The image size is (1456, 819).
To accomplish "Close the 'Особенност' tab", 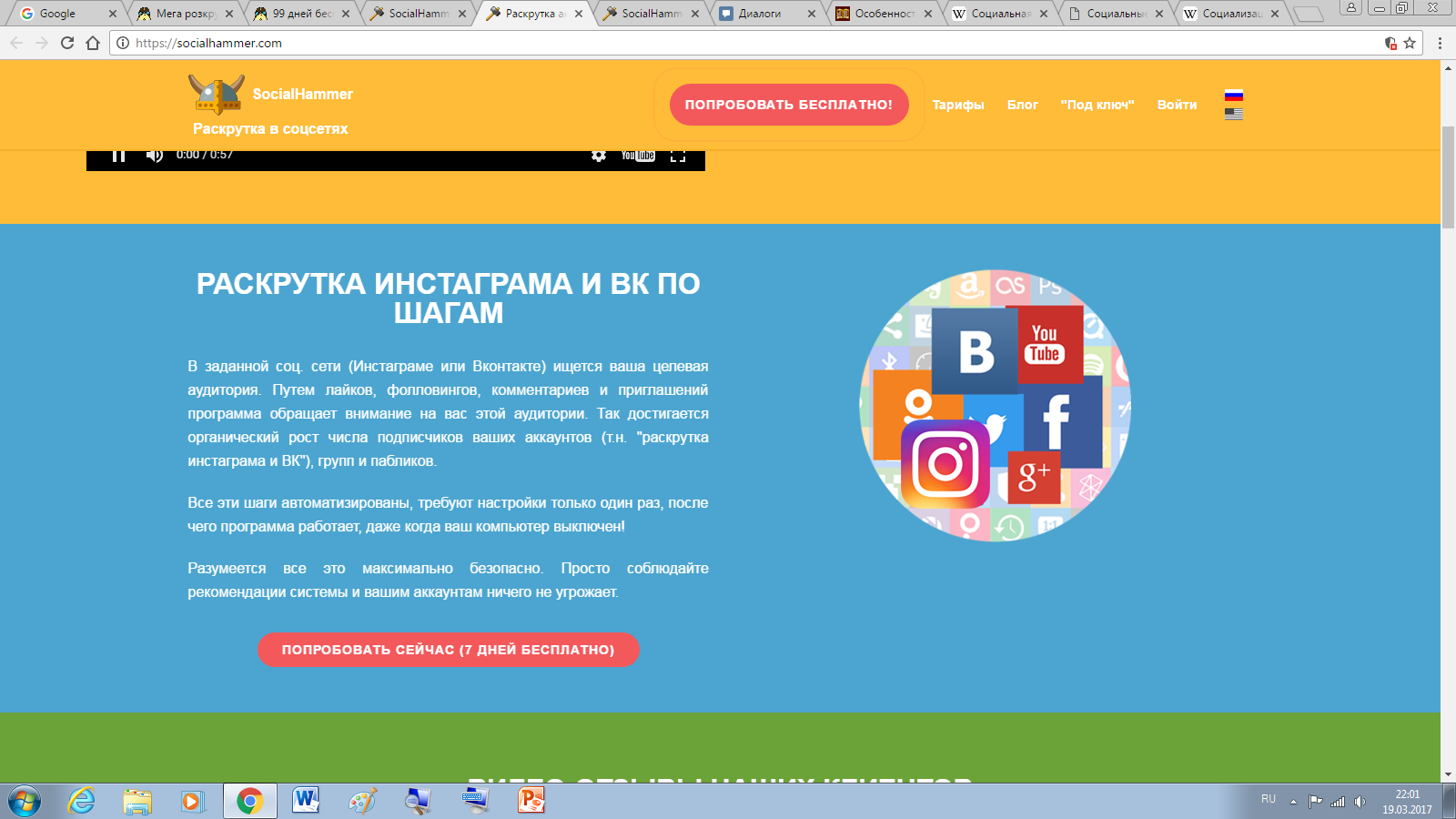I will point(928,14).
